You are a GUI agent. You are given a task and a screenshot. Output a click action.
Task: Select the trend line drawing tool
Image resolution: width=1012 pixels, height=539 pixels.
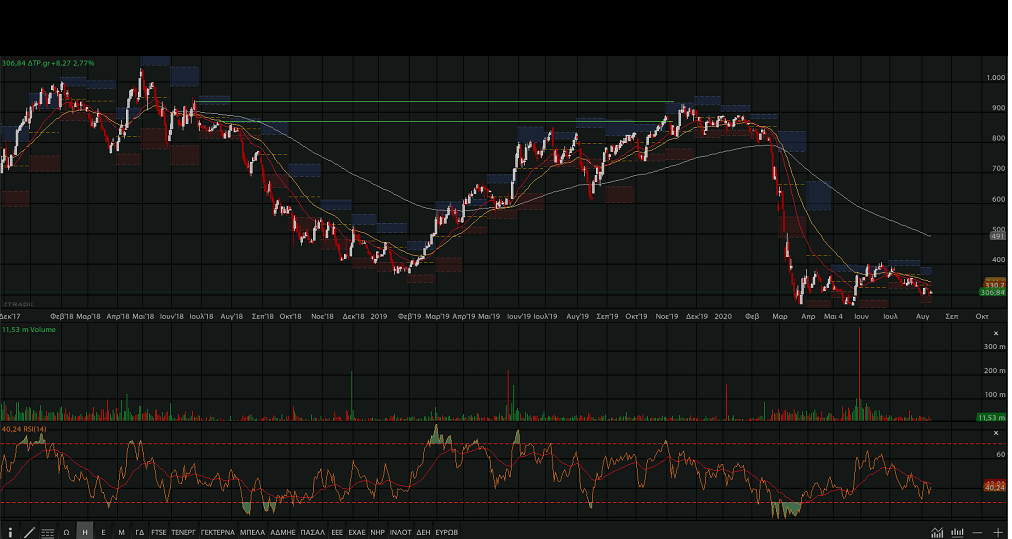point(28,532)
